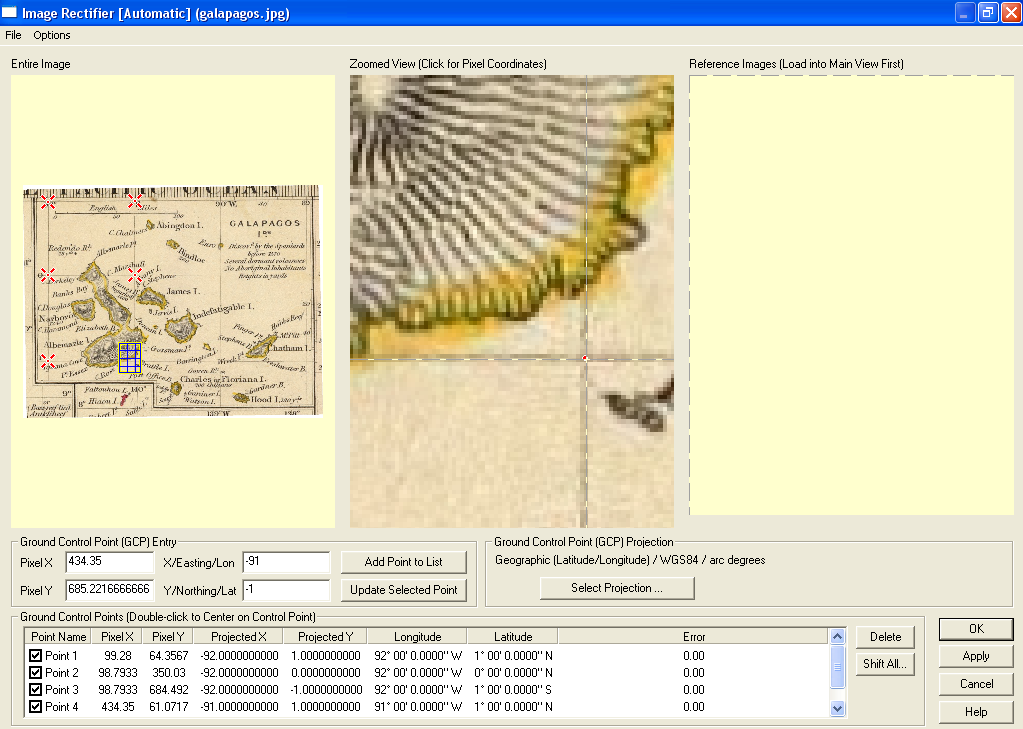Click the blue grid zoom box on map
The height and width of the screenshot is (729, 1023).
130,358
